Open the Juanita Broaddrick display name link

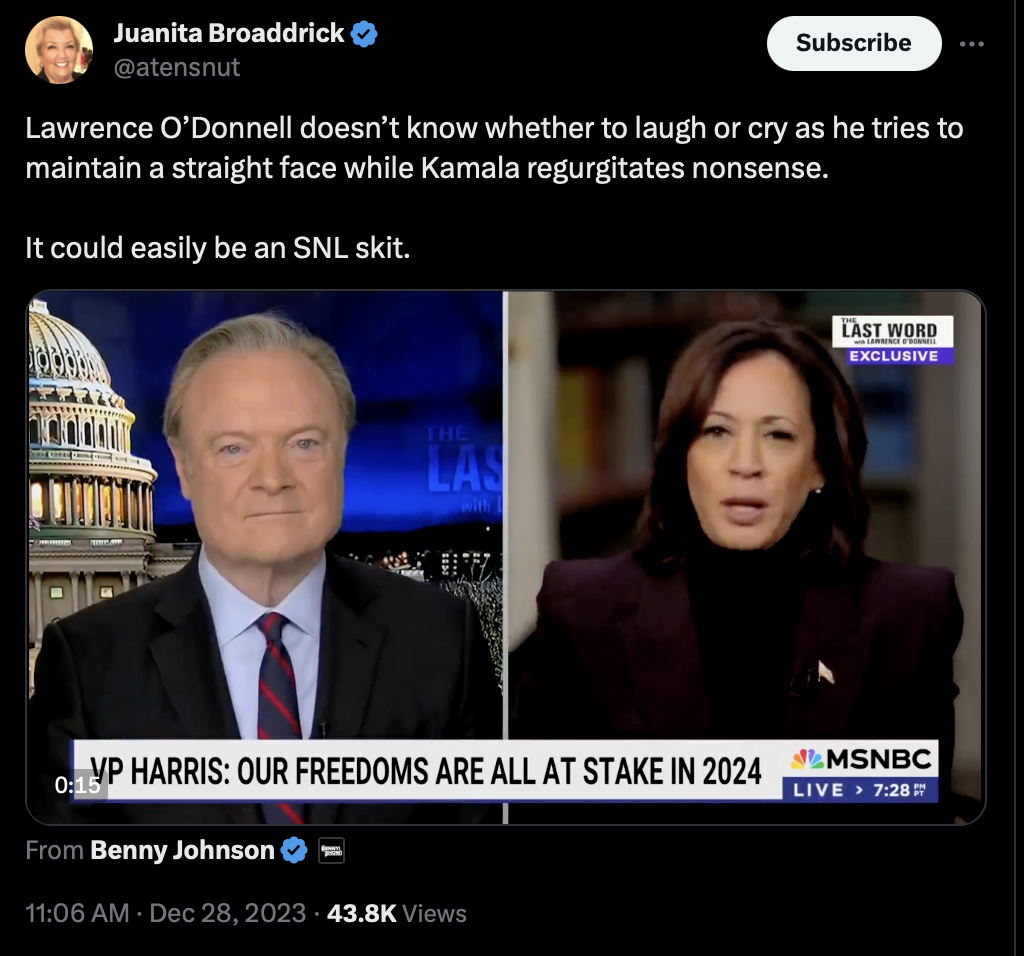pos(229,33)
